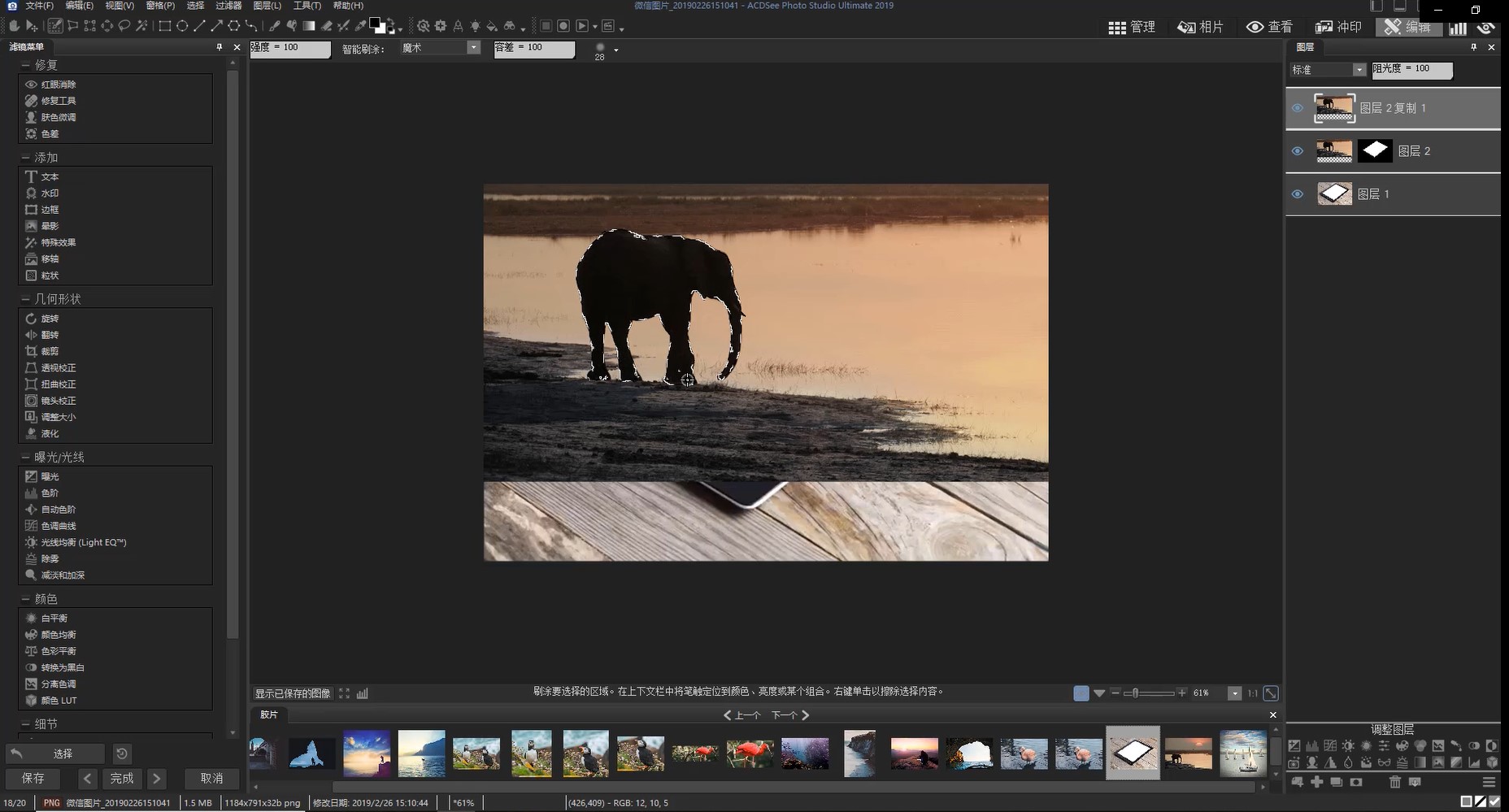
Task: Select the red flamingo thumbnail in filmstrip
Action: [749, 753]
